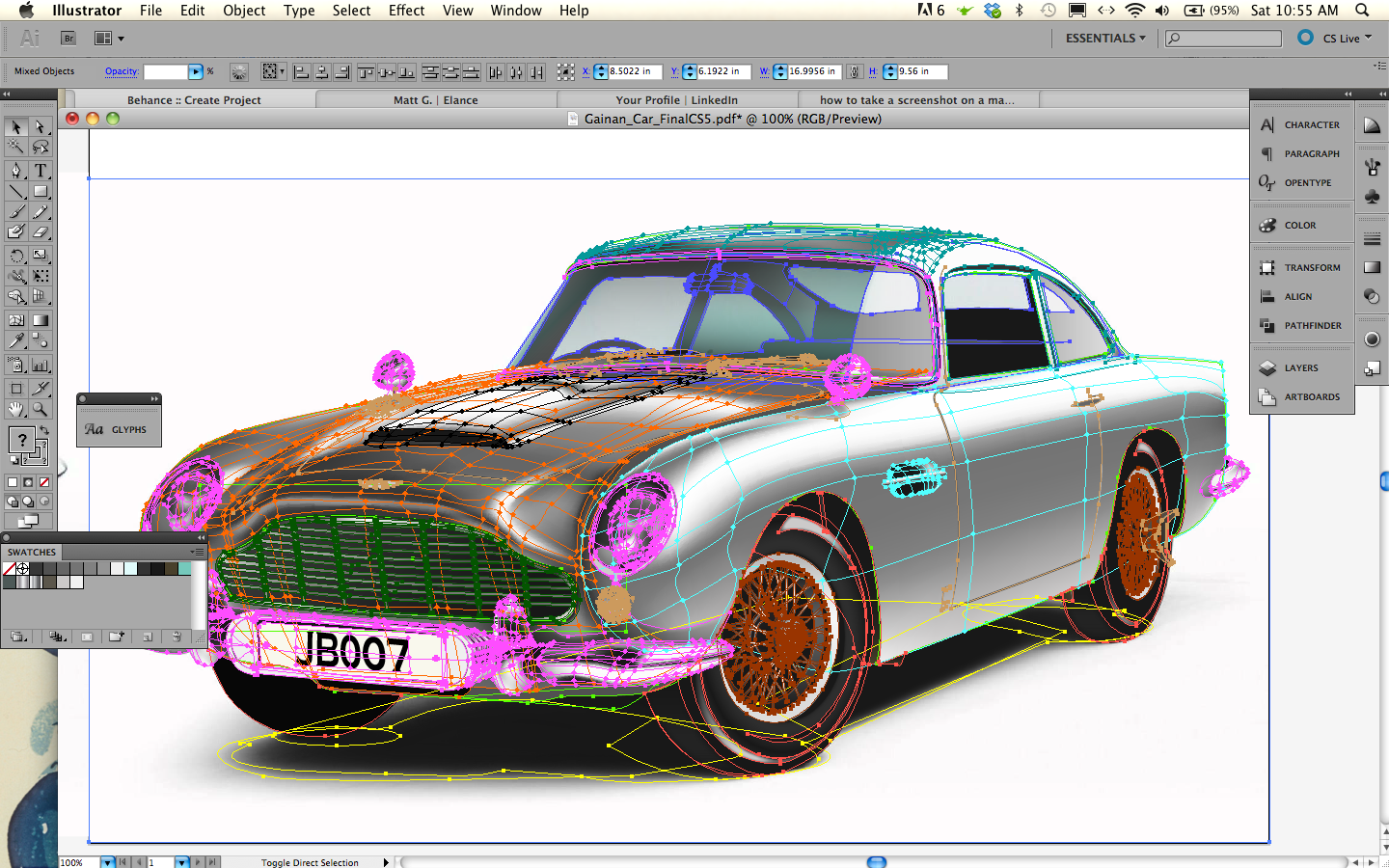
Task: Click the Opacity link label
Action: [x=122, y=71]
